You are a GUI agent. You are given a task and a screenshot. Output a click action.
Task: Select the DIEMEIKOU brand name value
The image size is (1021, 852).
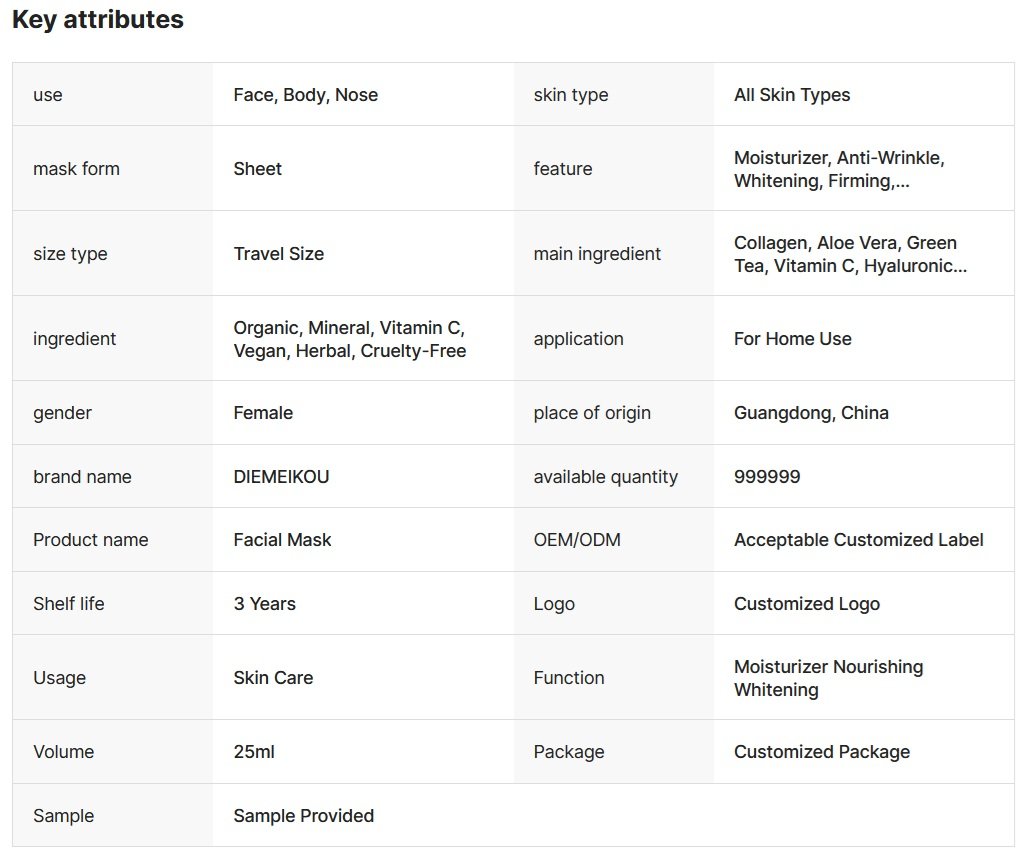coord(281,477)
